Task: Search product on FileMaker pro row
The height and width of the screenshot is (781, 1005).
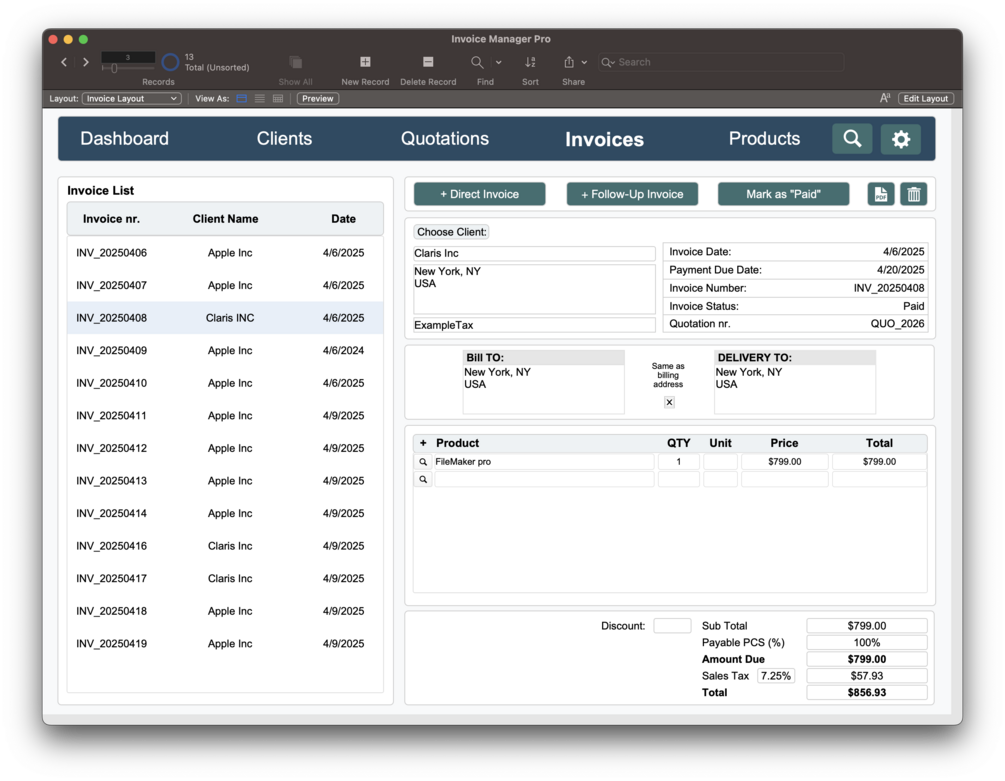Action: pos(423,461)
